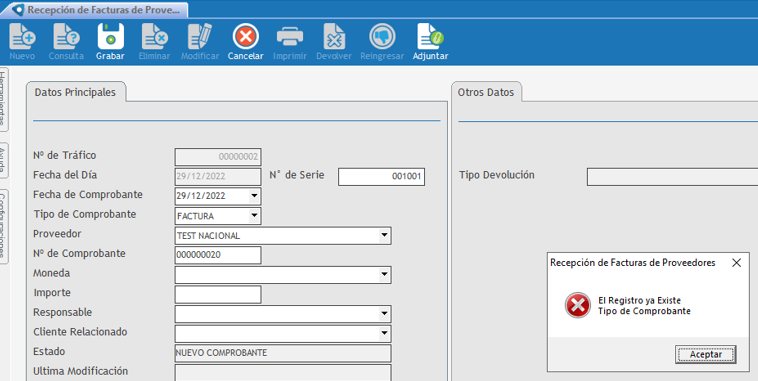Switch to the Otros Datos tab
This screenshot has width=758, height=381.
pyautogui.click(x=486, y=92)
